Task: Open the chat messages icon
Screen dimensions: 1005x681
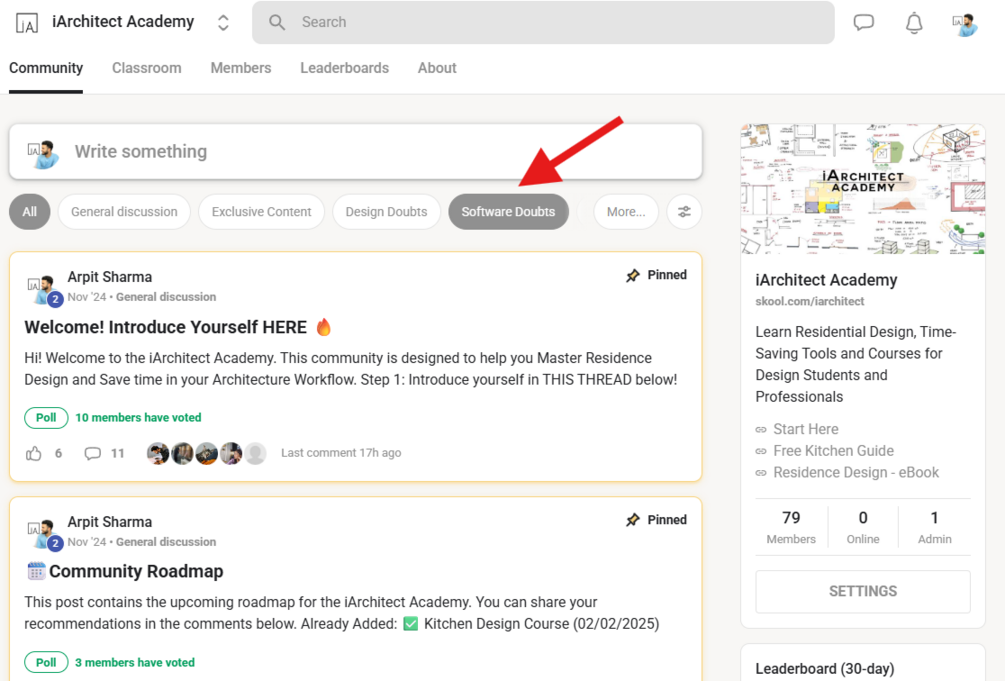Action: point(863,22)
